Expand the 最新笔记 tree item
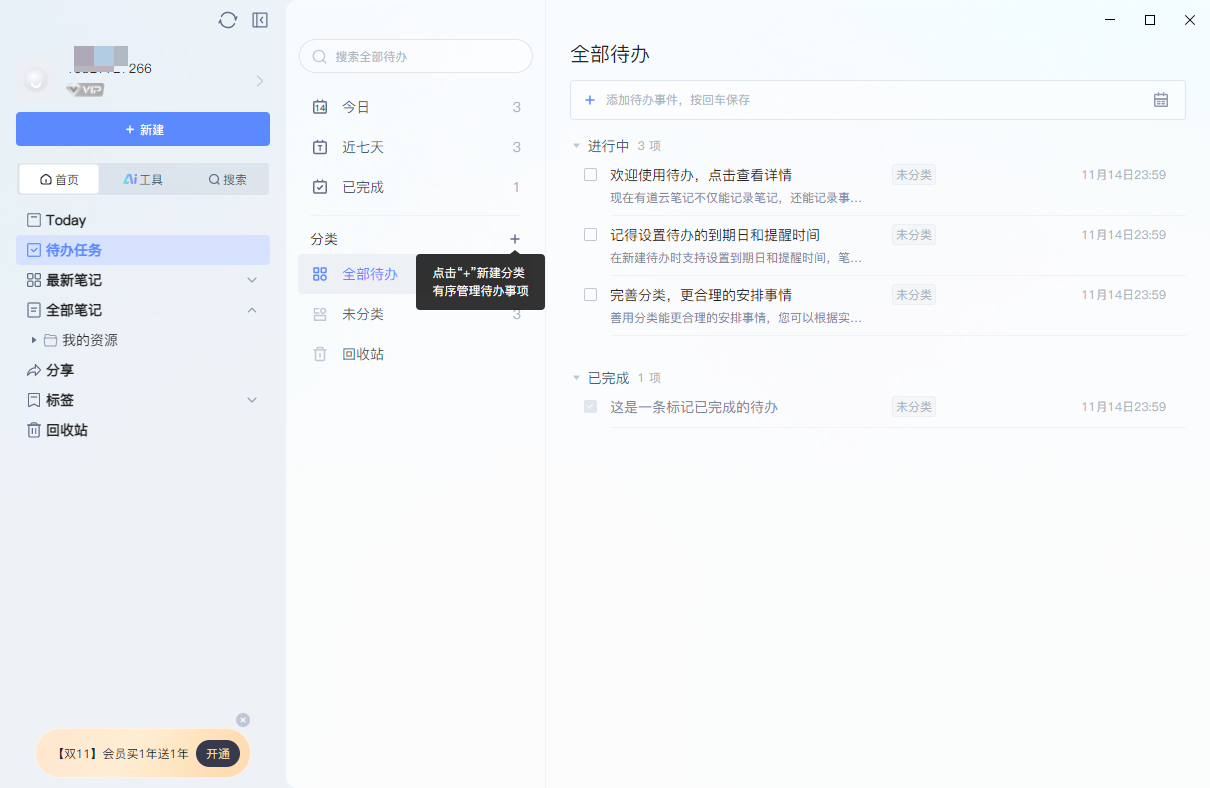This screenshot has width=1210, height=788. pyautogui.click(x=252, y=280)
